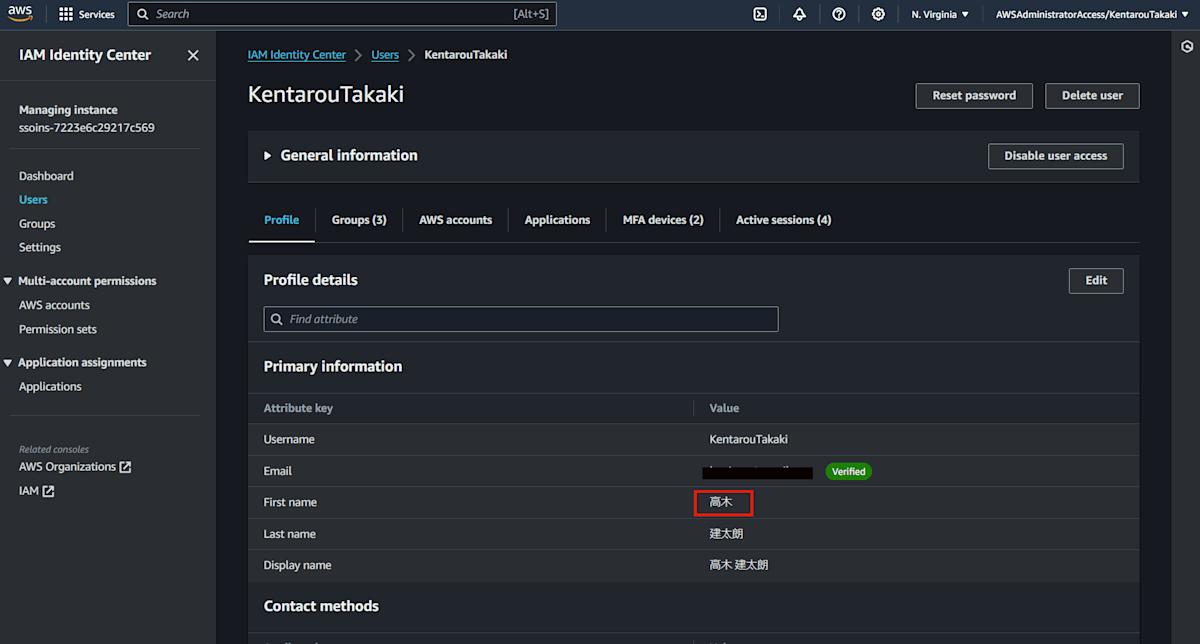Image resolution: width=1200 pixels, height=644 pixels.
Task: Focus the Find attribute field
Action: (x=521, y=319)
